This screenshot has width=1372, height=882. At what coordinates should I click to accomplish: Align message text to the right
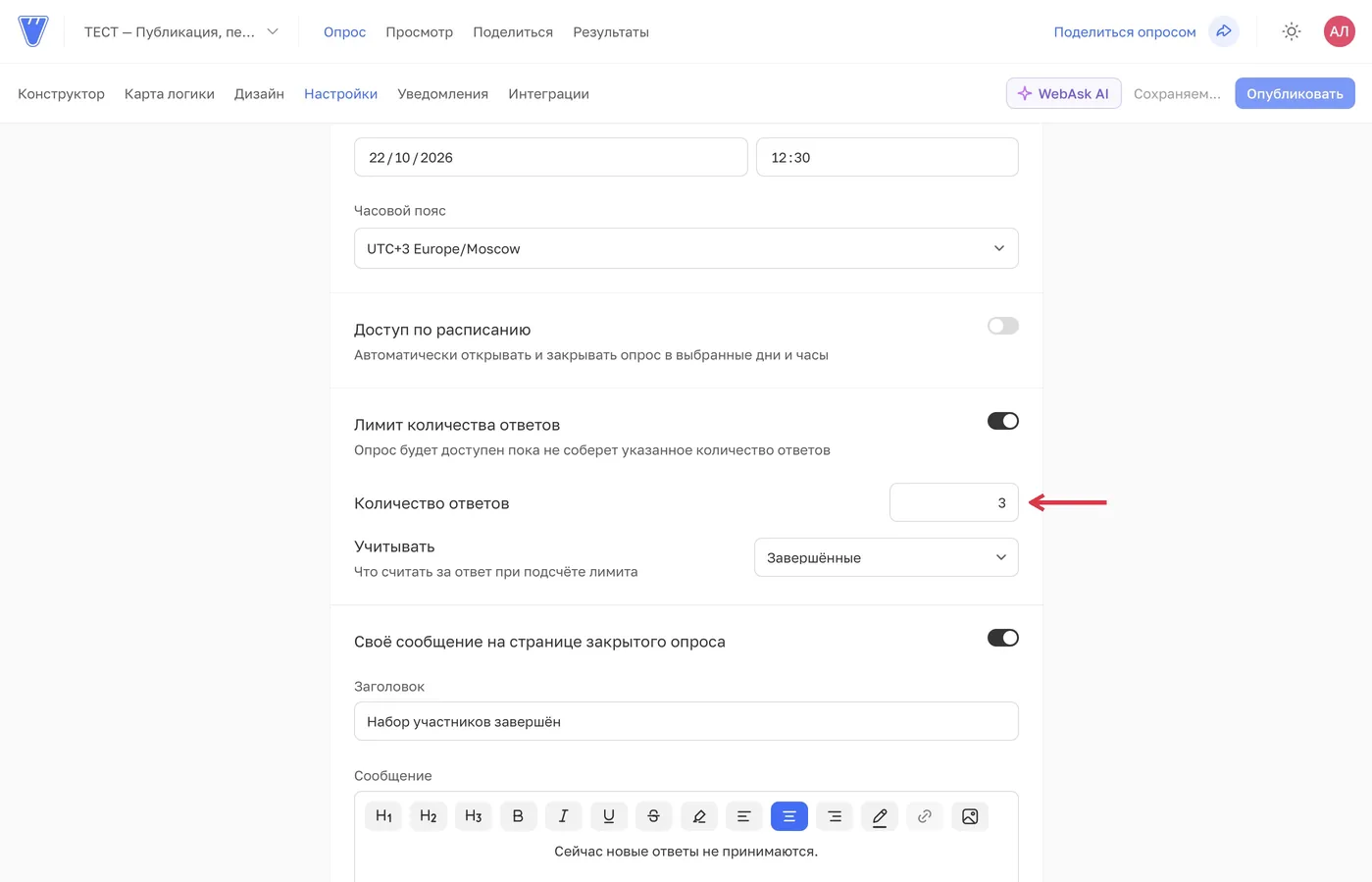835,816
